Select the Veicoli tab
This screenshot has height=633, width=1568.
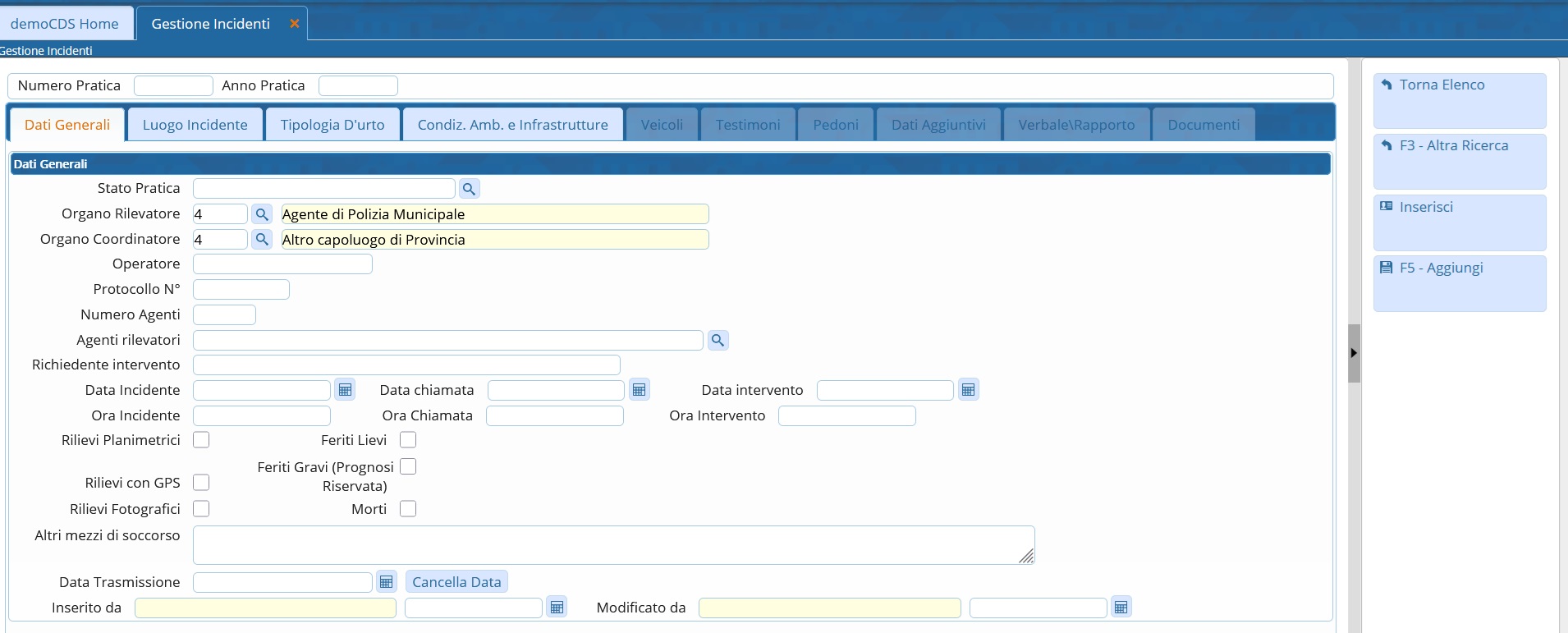click(662, 125)
